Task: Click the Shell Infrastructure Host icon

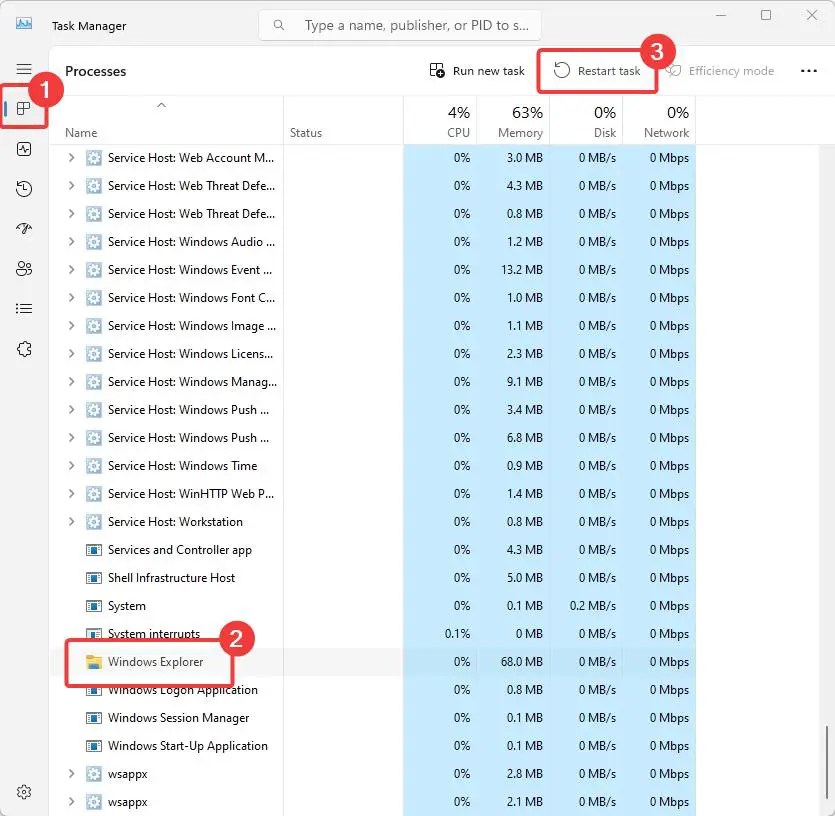Action: pyautogui.click(x=94, y=578)
